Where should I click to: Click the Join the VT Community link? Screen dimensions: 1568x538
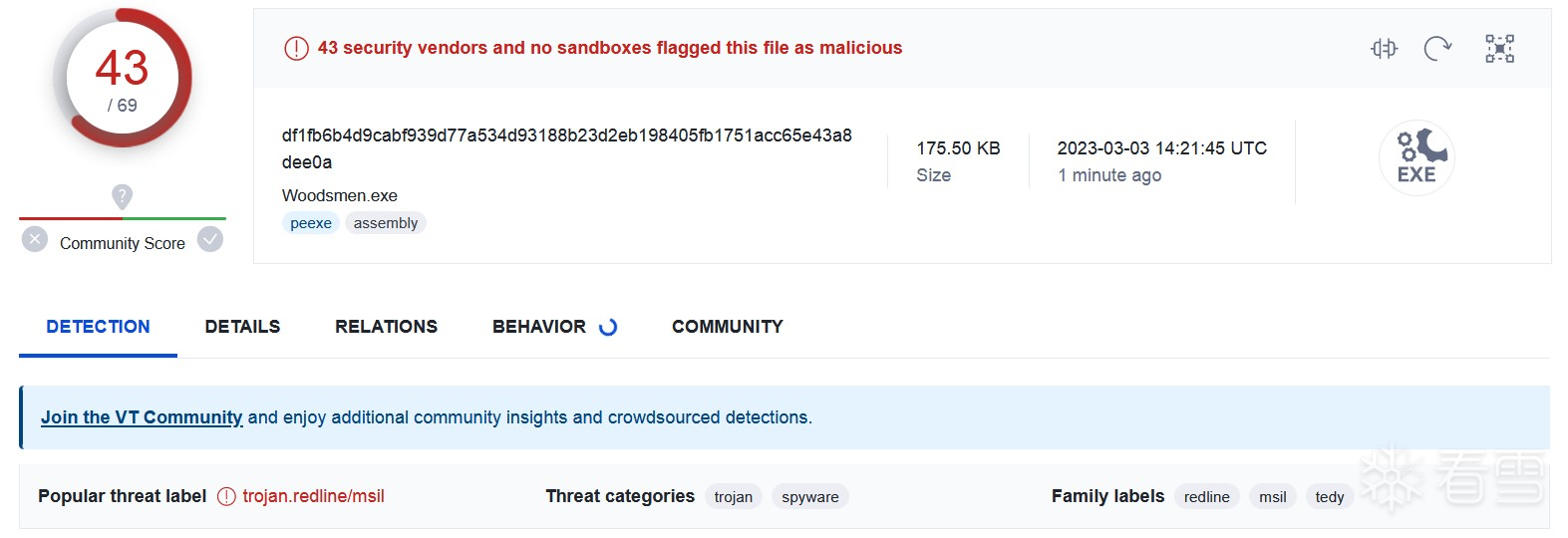pos(142,417)
